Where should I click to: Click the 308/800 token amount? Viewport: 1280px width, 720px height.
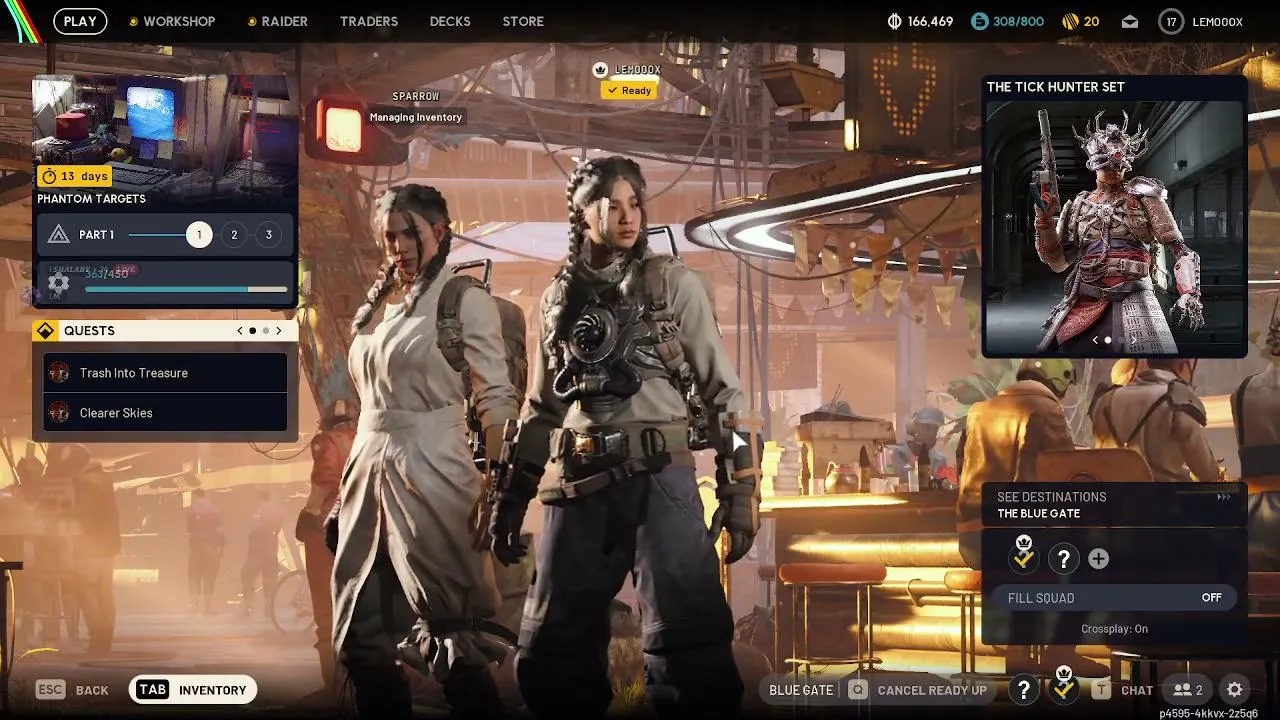point(1018,21)
